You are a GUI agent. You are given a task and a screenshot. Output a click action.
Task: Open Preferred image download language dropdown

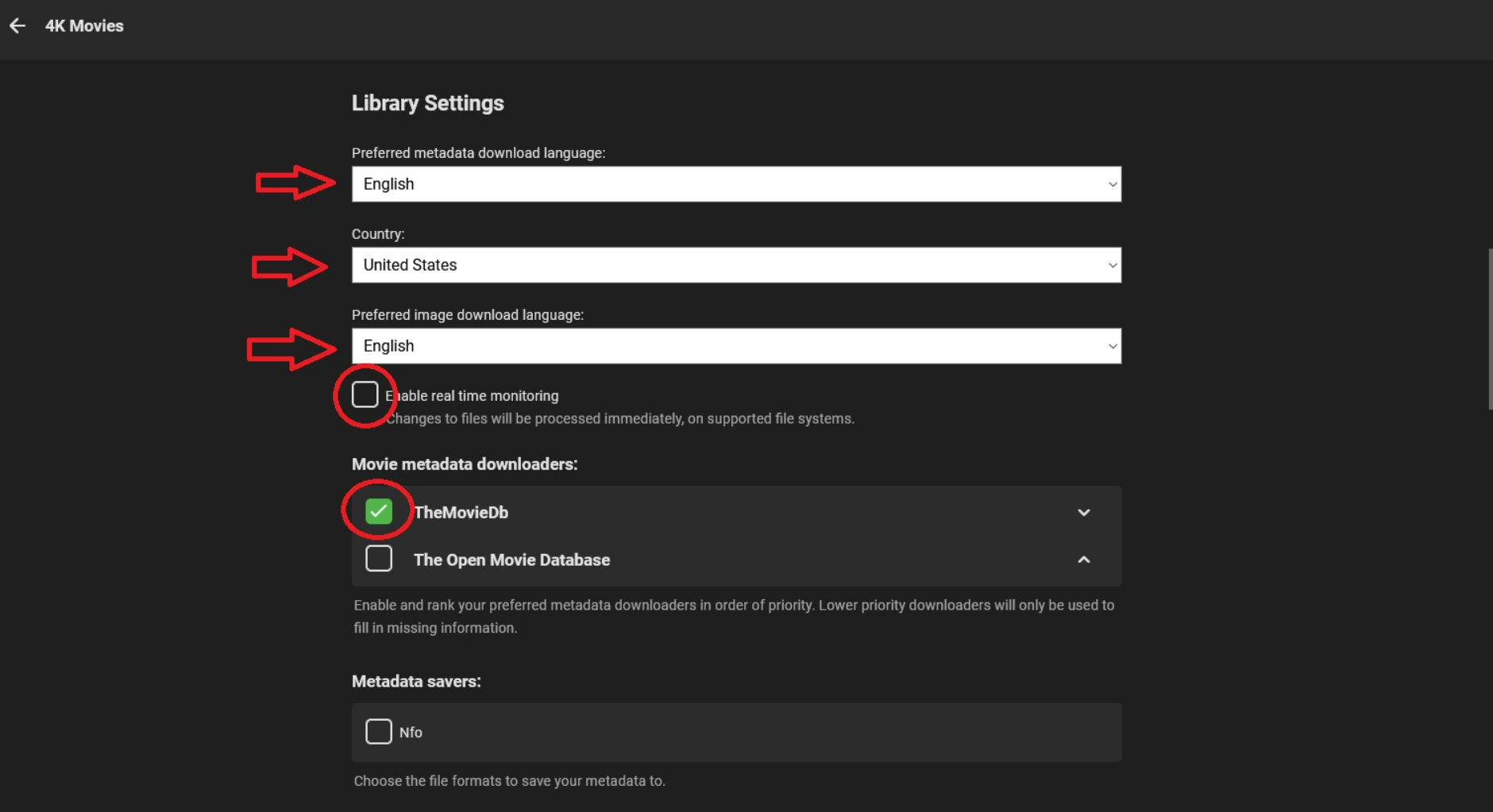(x=735, y=346)
